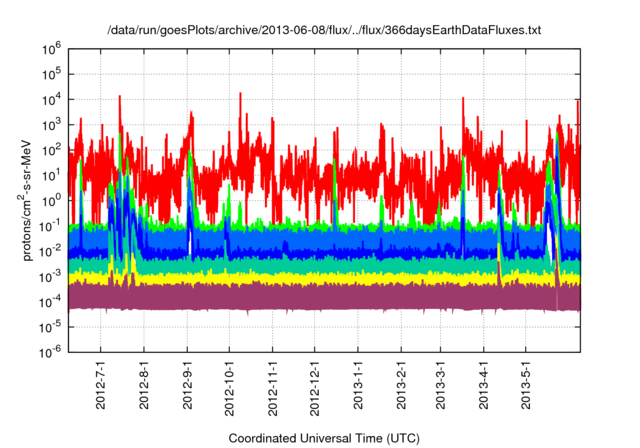Select the 2012-11-1 date tick label
640x448 pixels.
click(x=273, y=388)
